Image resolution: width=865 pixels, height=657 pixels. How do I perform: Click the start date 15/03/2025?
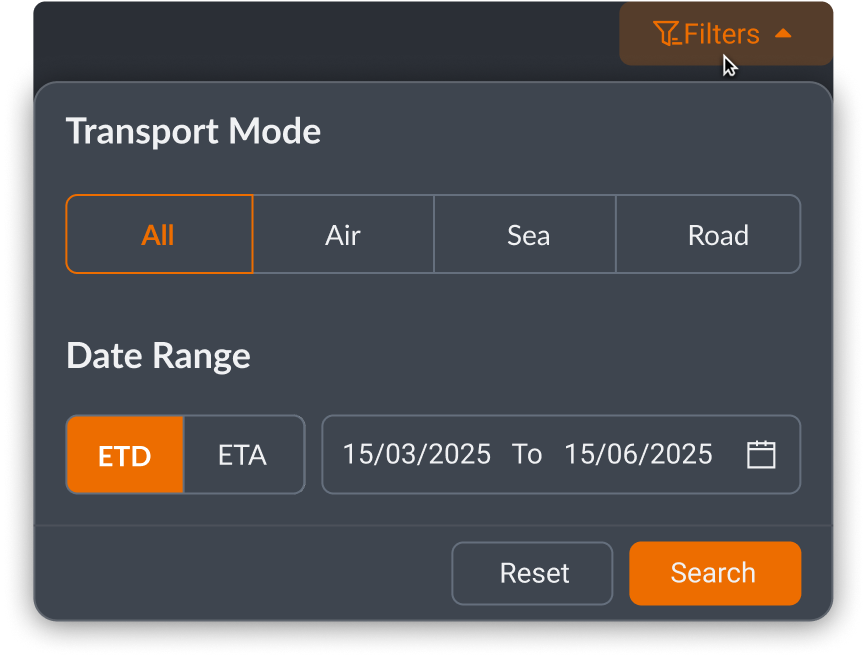[417, 454]
